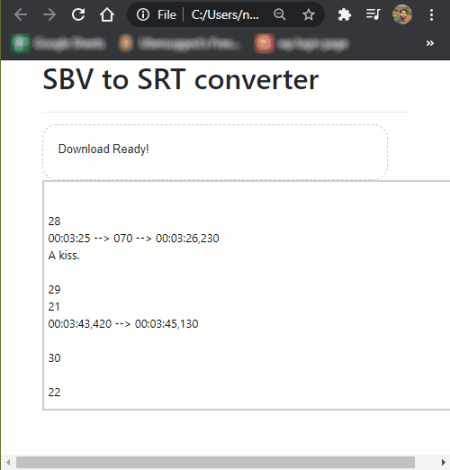Viewport: 450px width, 470px height.
Task: Go back with the browser back arrow
Action: coord(21,15)
